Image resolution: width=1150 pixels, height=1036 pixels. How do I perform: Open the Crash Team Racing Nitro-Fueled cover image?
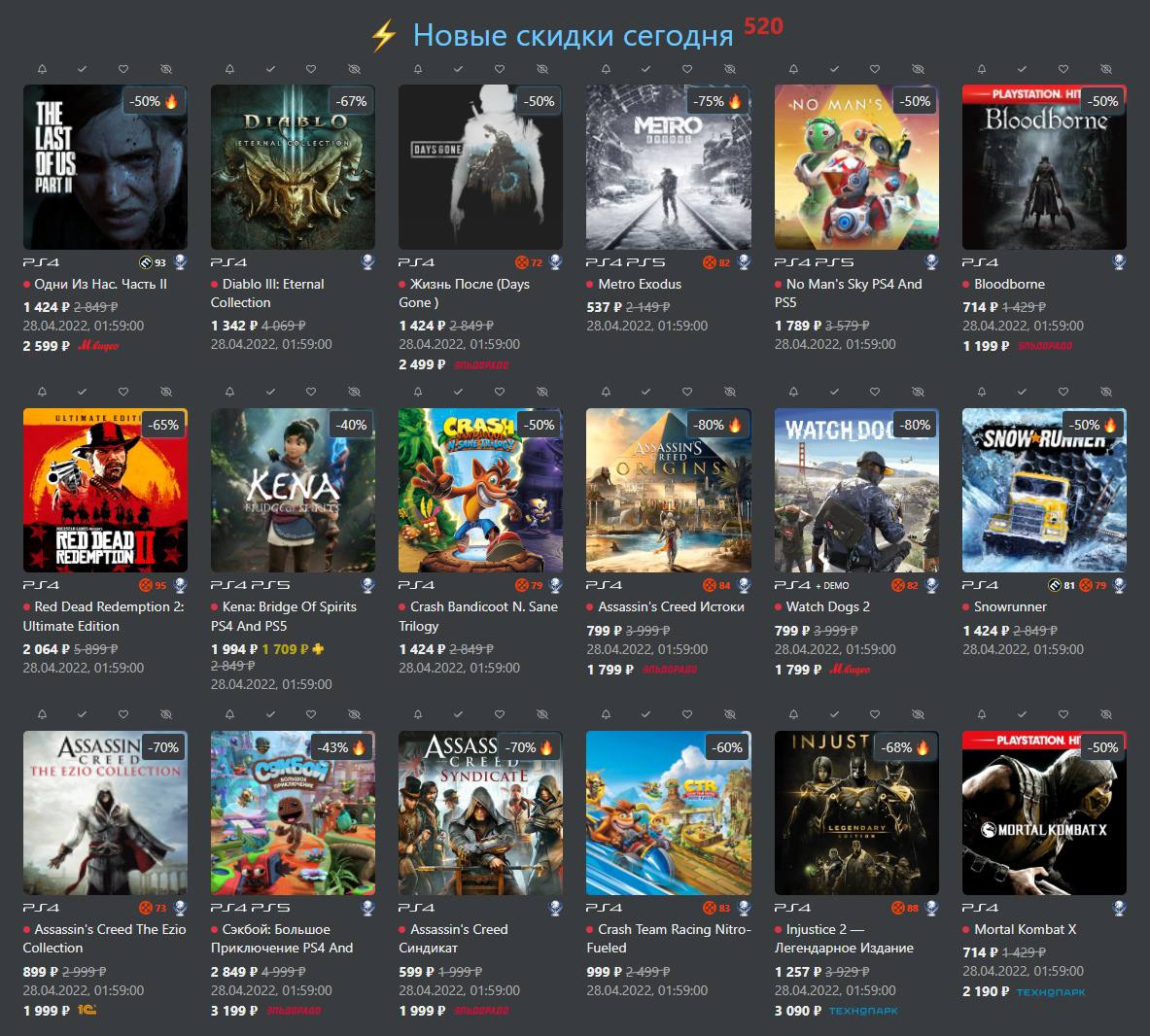[x=668, y=812]
